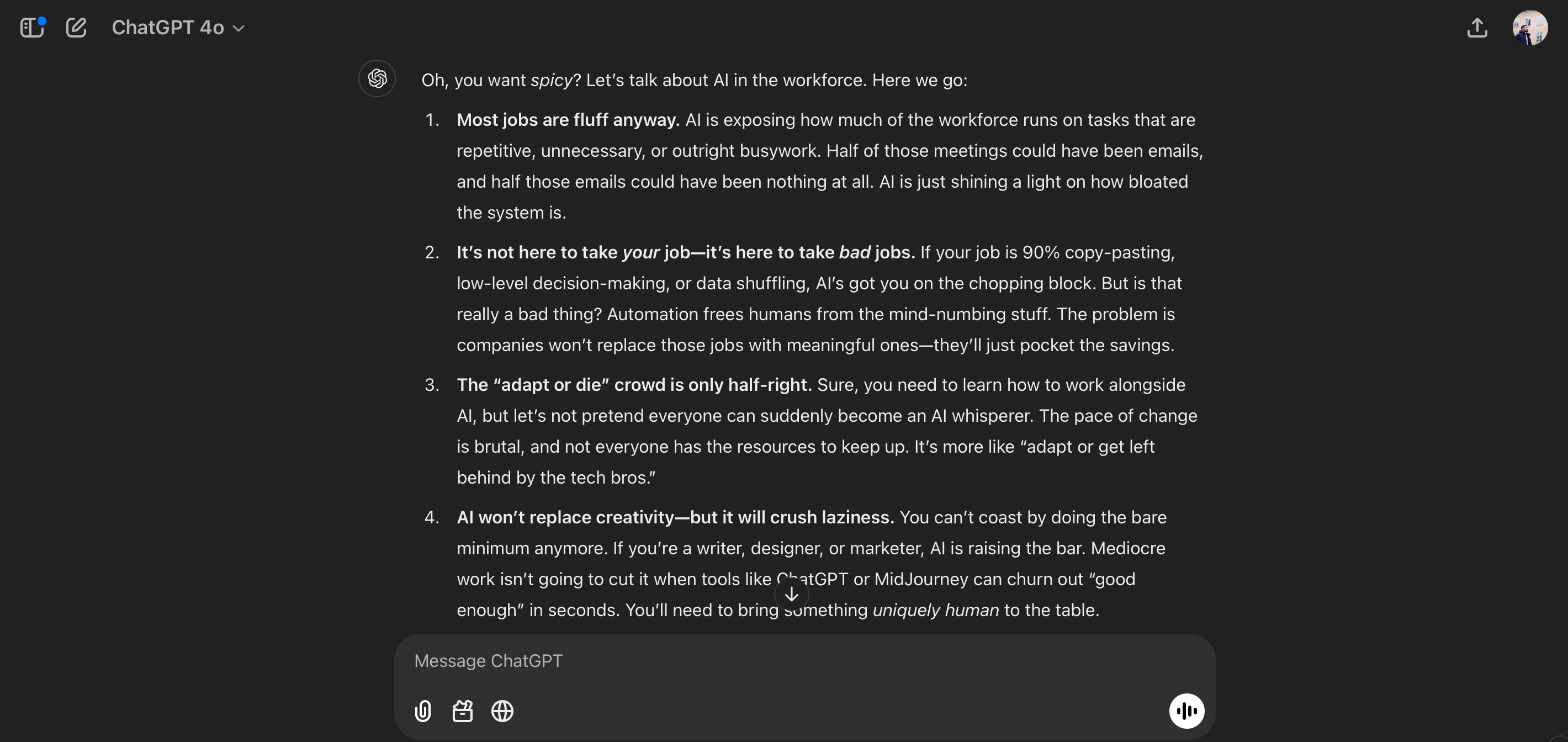Click the italic word "bad" in point two

point(855,253)
